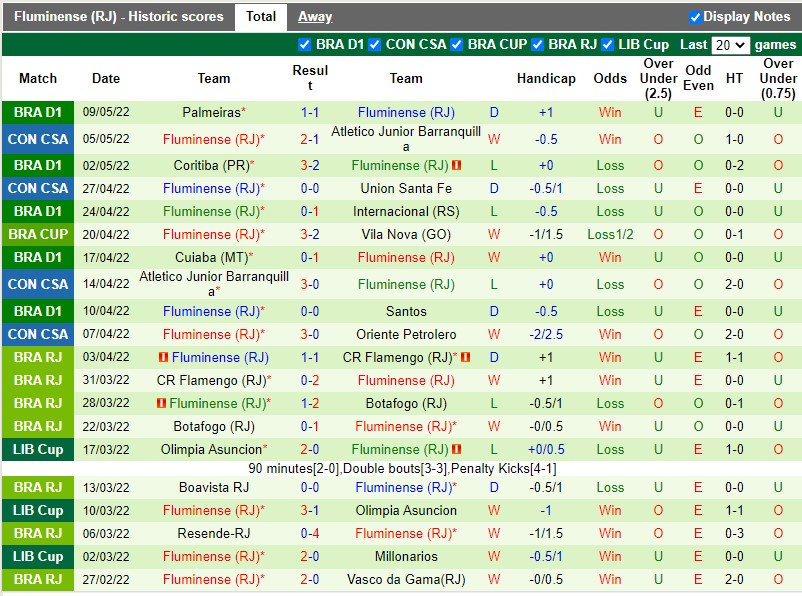Select BRA D1 league label on 09/05/22
Image resolution: width=802 pixels, height=596 pixels.
coord(38,112)
